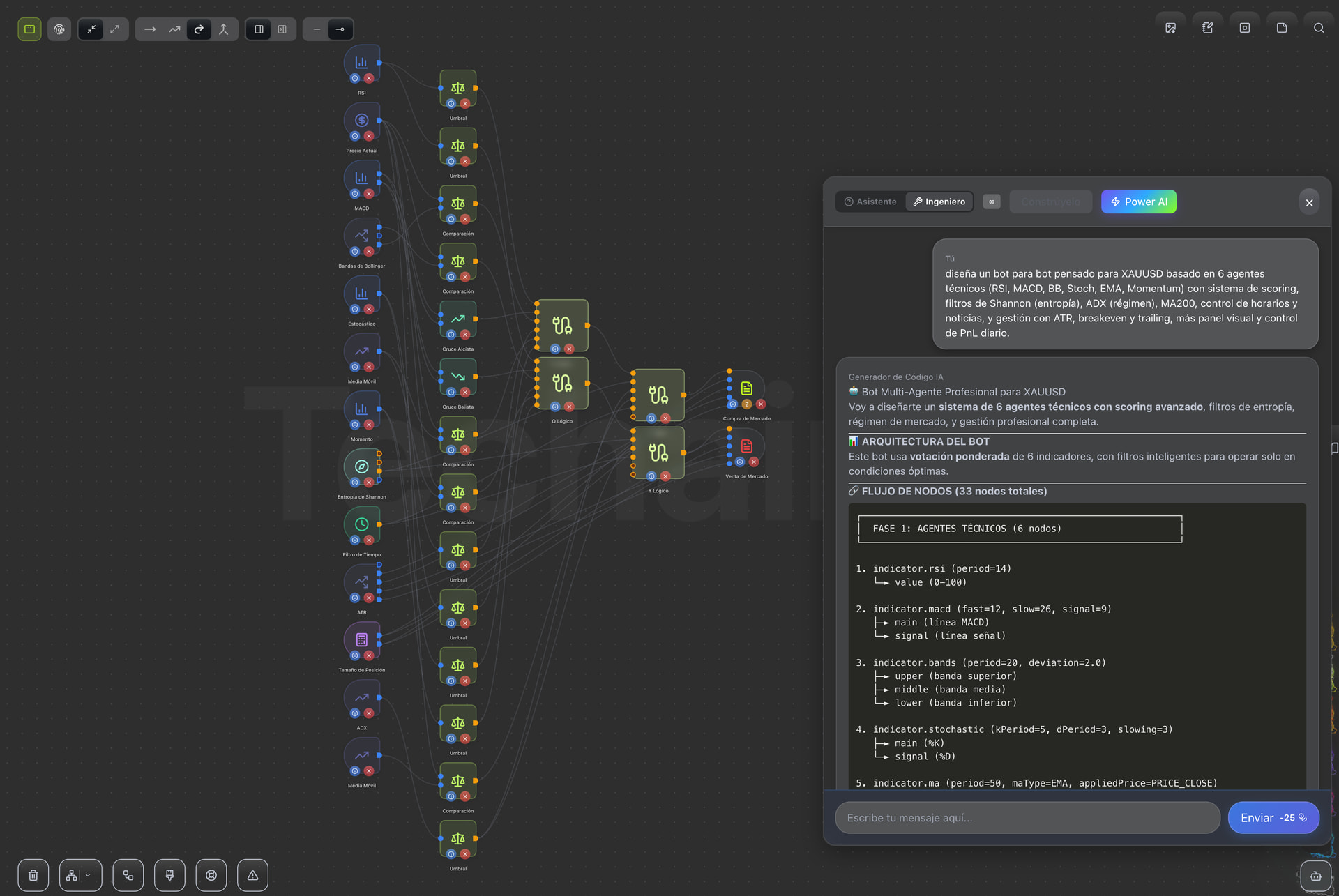Click the fingerprint icon in top toolbar

59,29
